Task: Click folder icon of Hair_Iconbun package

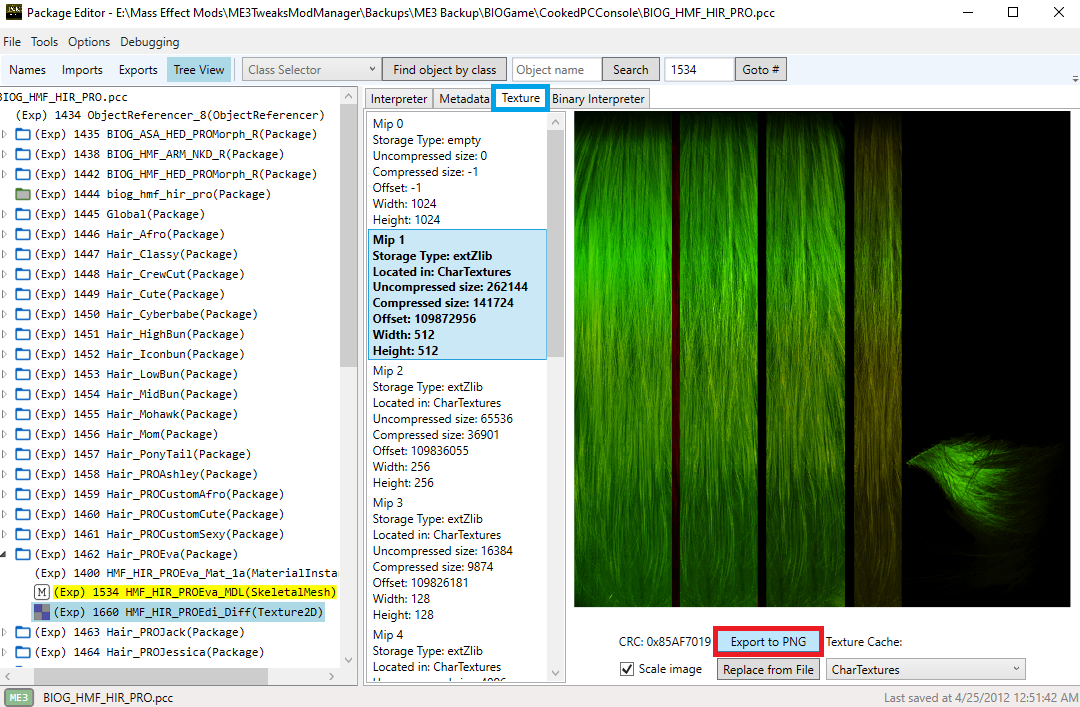Action: [x=23, y=354]
